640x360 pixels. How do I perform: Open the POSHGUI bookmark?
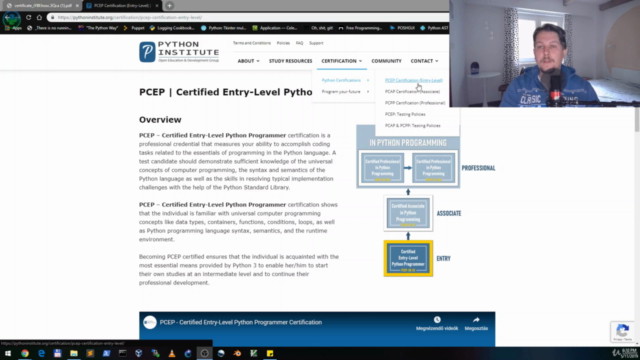click(402, 28)
